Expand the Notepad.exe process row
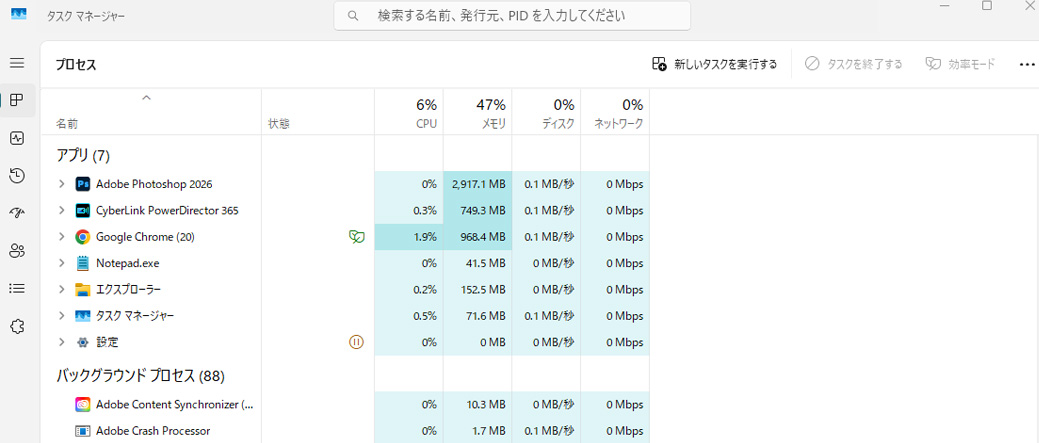The height and width of the screenshot is (443, 1039). pyautogui.click(x=61, y=263)
